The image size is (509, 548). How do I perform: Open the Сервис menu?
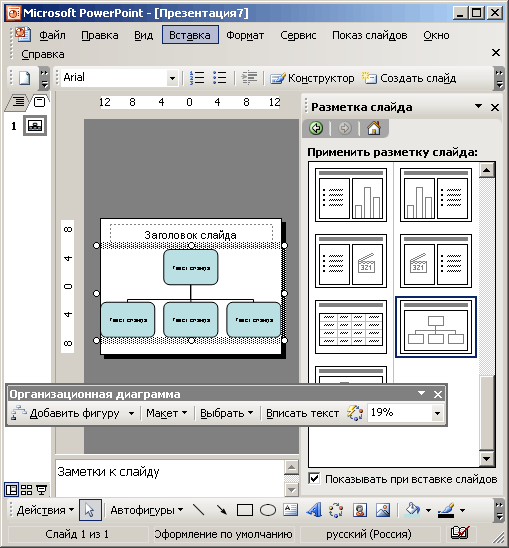point(298,35)
